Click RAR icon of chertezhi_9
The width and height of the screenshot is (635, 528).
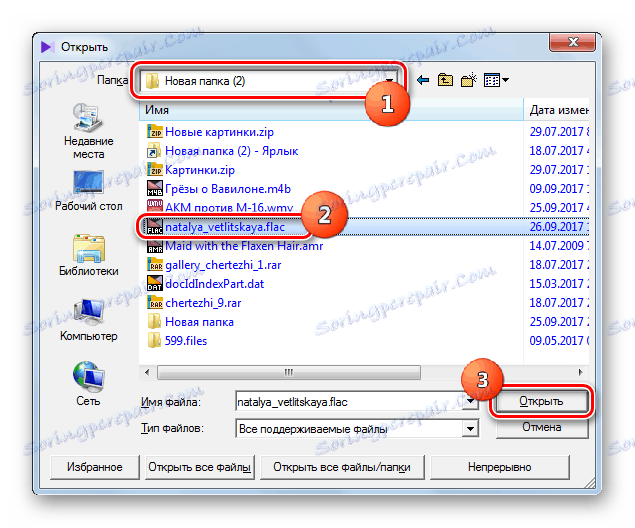point(155,303)
